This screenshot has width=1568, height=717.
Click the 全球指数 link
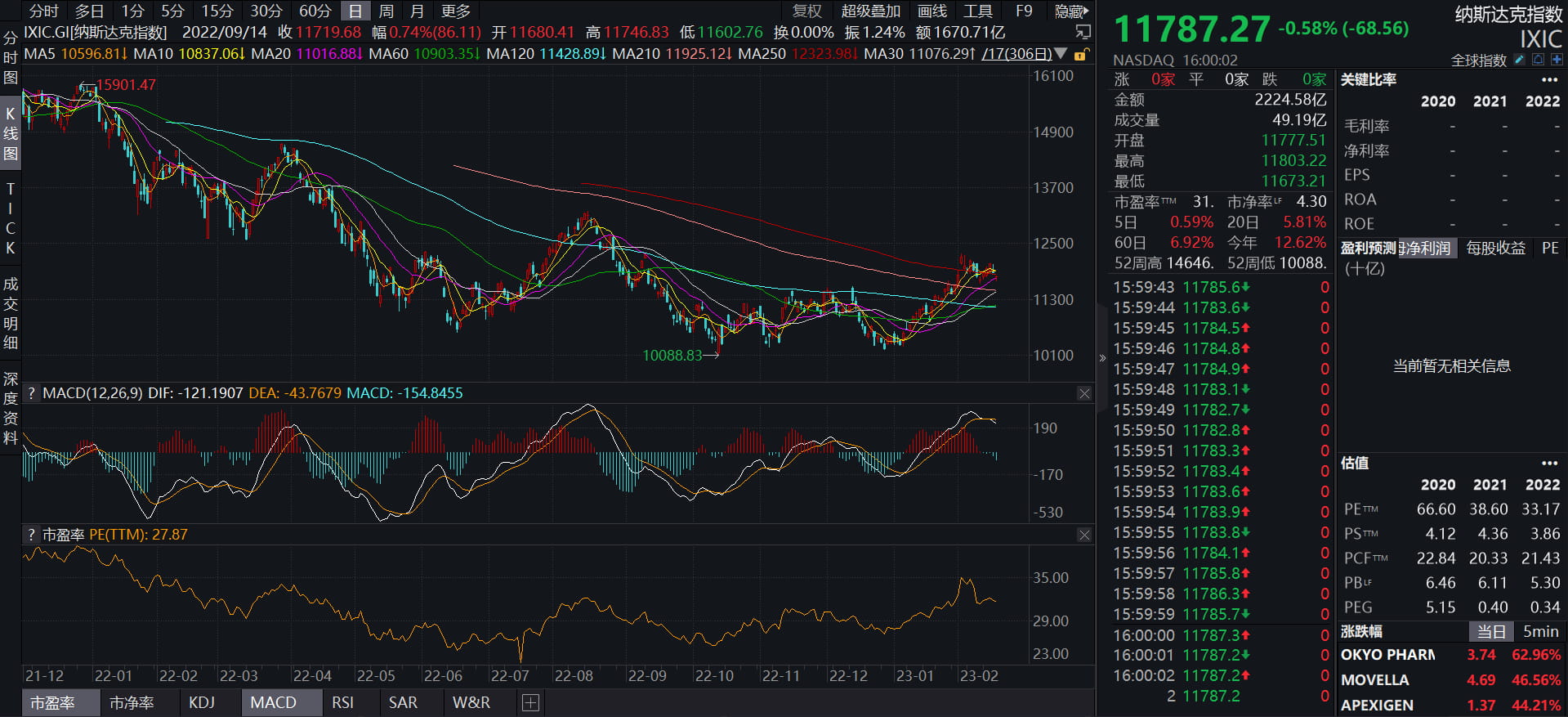tap(1478, 60)
